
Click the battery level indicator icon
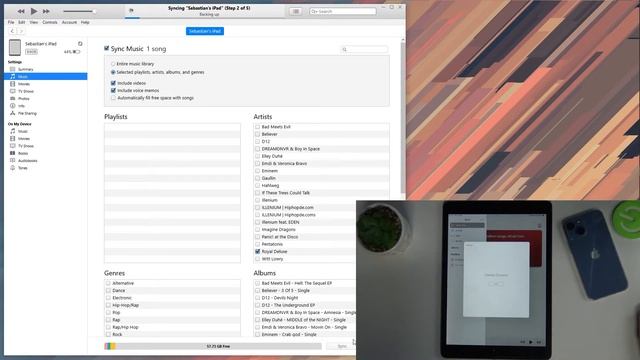[76, 52]
